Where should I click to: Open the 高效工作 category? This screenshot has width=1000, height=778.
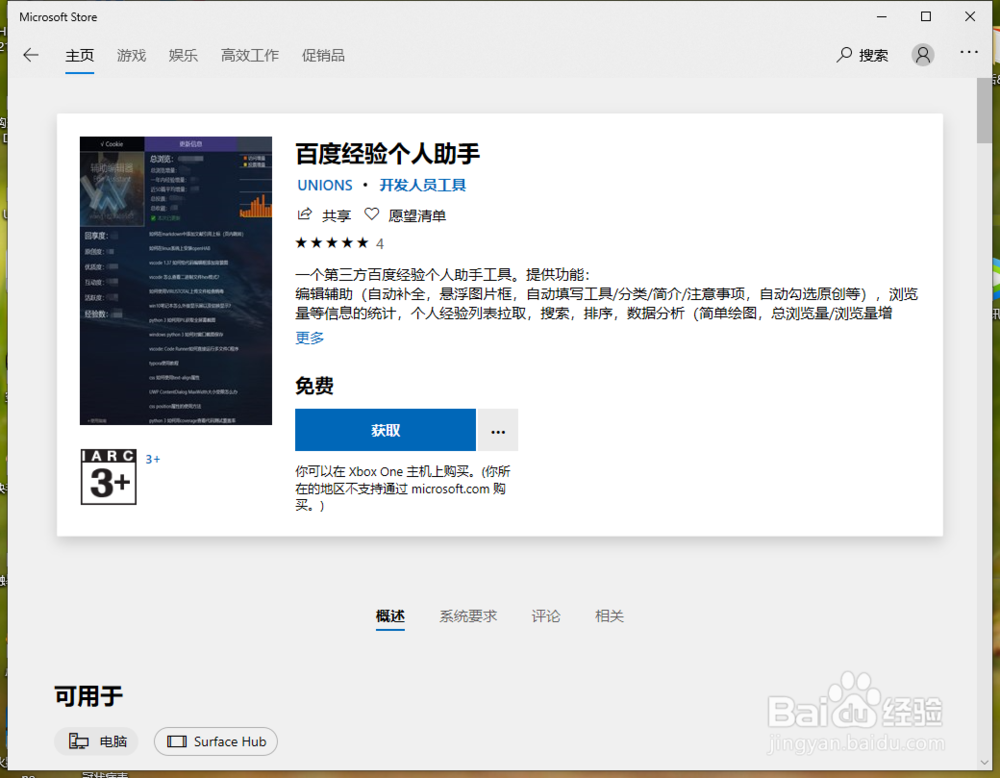point(249,55)
